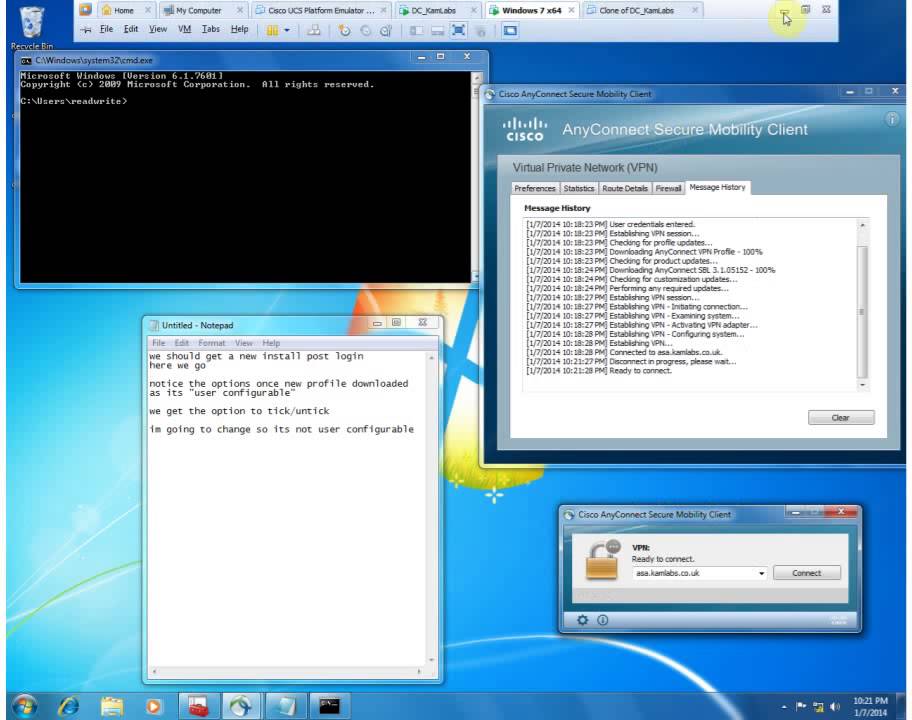
Task: Open the Notepad Format menu
Action: (x=212, y=343)
